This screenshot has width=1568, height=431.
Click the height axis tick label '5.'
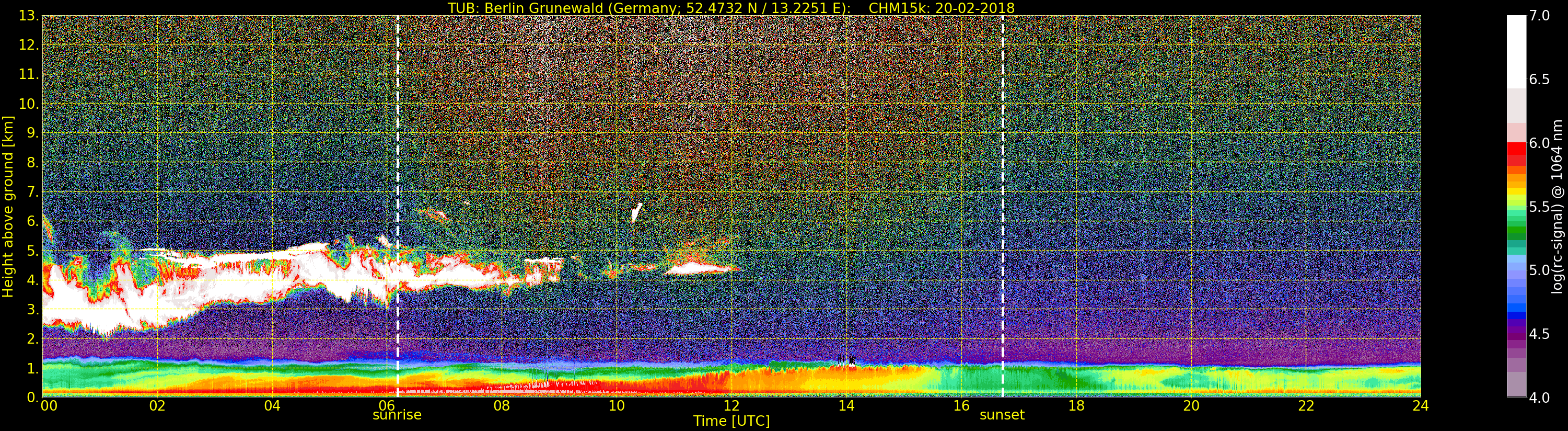coord(33,251)
